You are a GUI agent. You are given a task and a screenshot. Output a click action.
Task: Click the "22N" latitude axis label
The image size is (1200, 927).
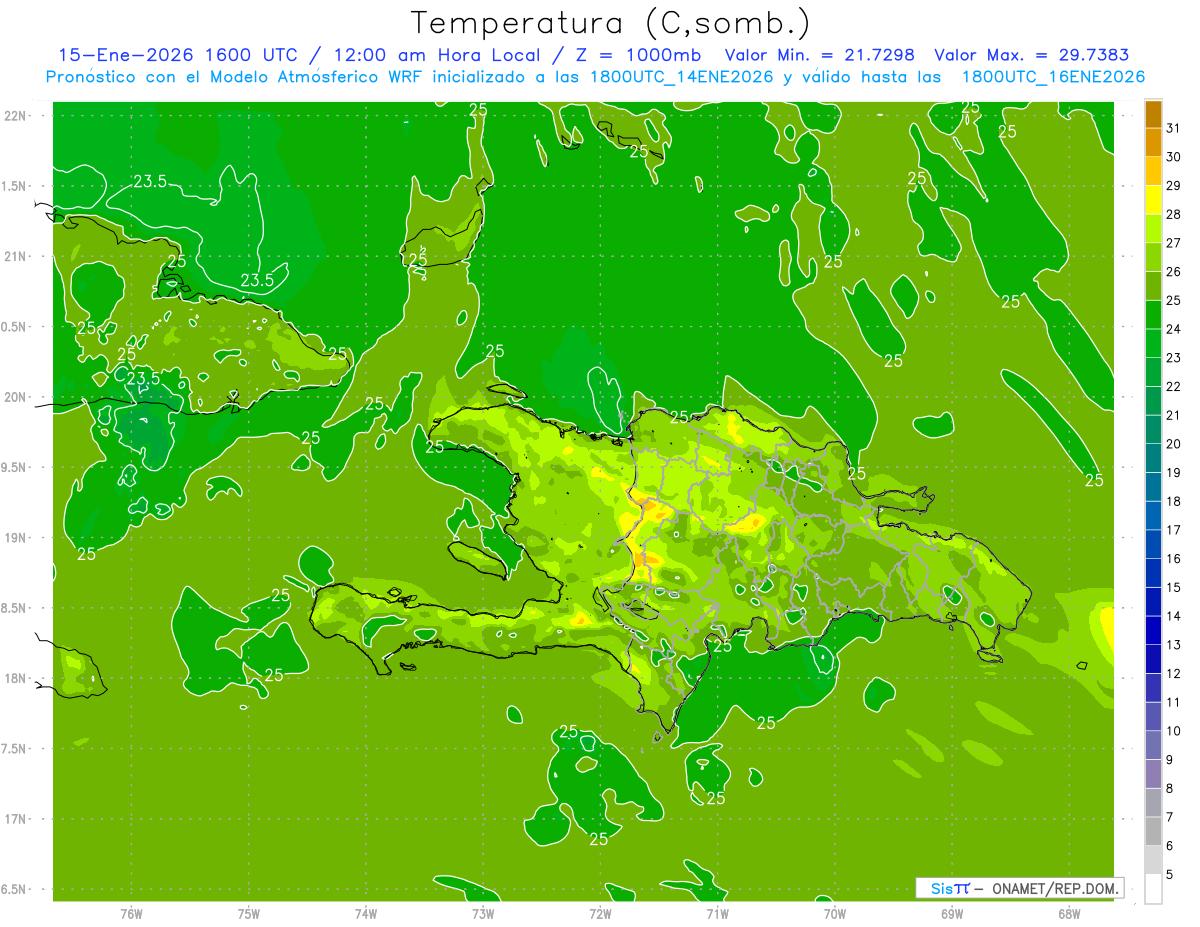click(15, 116)
